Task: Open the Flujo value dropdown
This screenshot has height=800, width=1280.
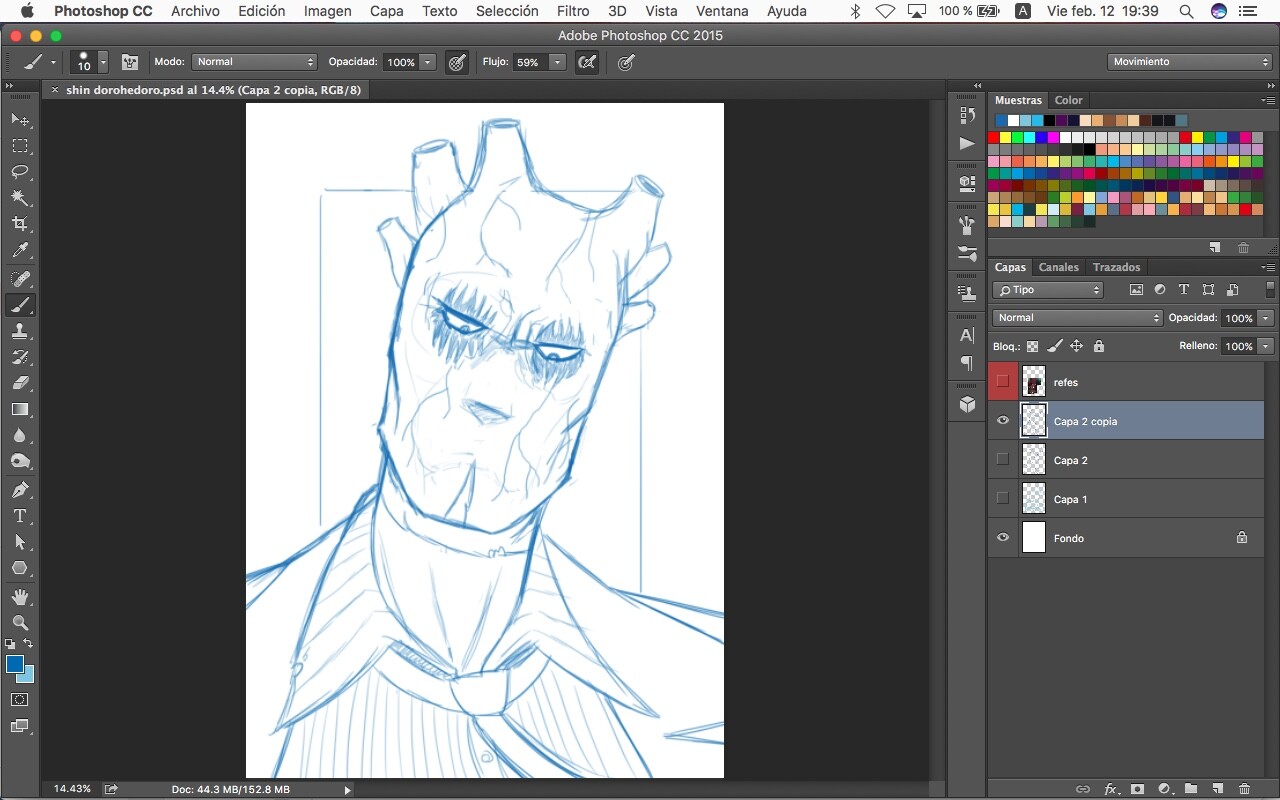Action: click(557, 62)
